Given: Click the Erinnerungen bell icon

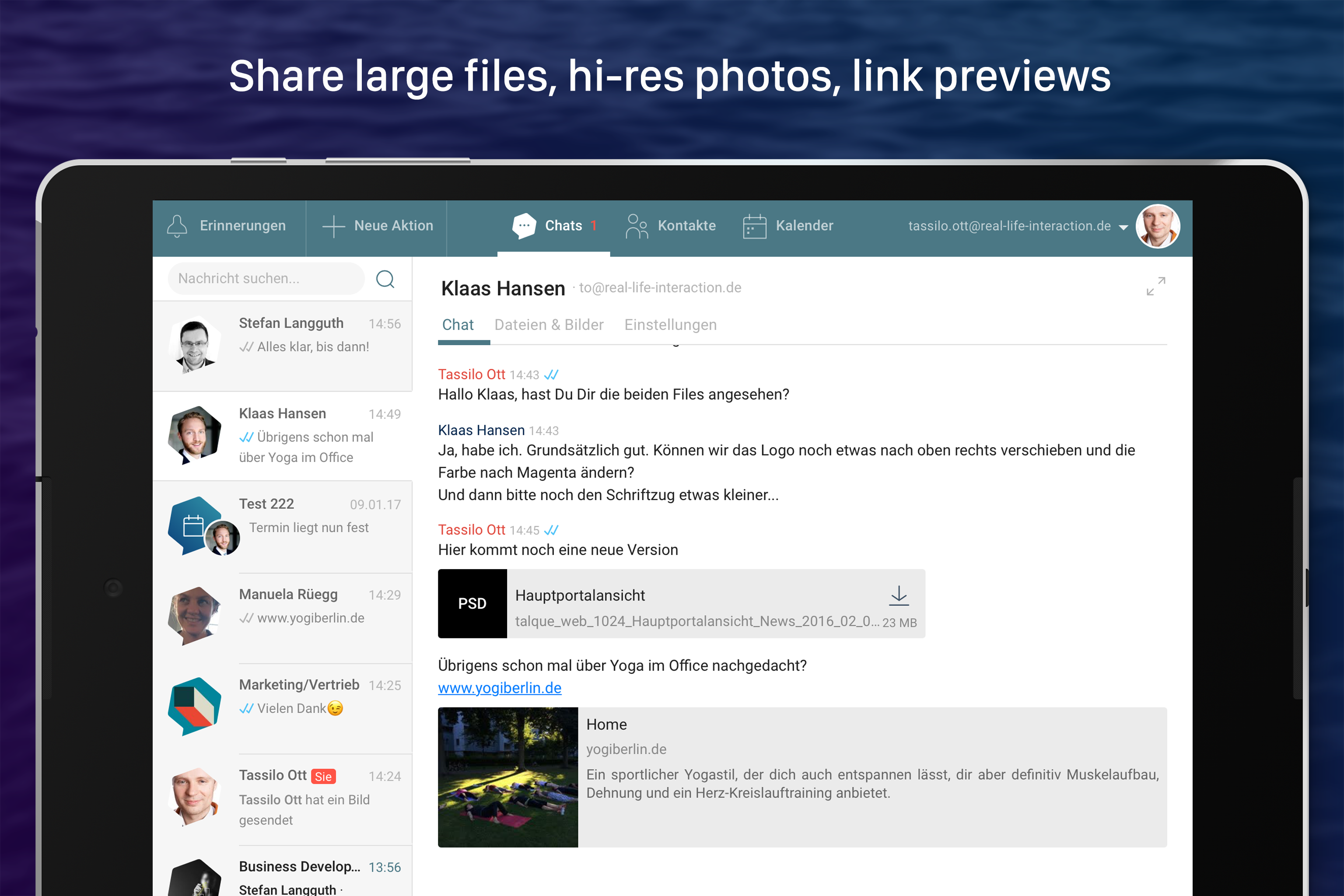Looking at the screenshot, I should pyautogui.click(x=177, y=226).
